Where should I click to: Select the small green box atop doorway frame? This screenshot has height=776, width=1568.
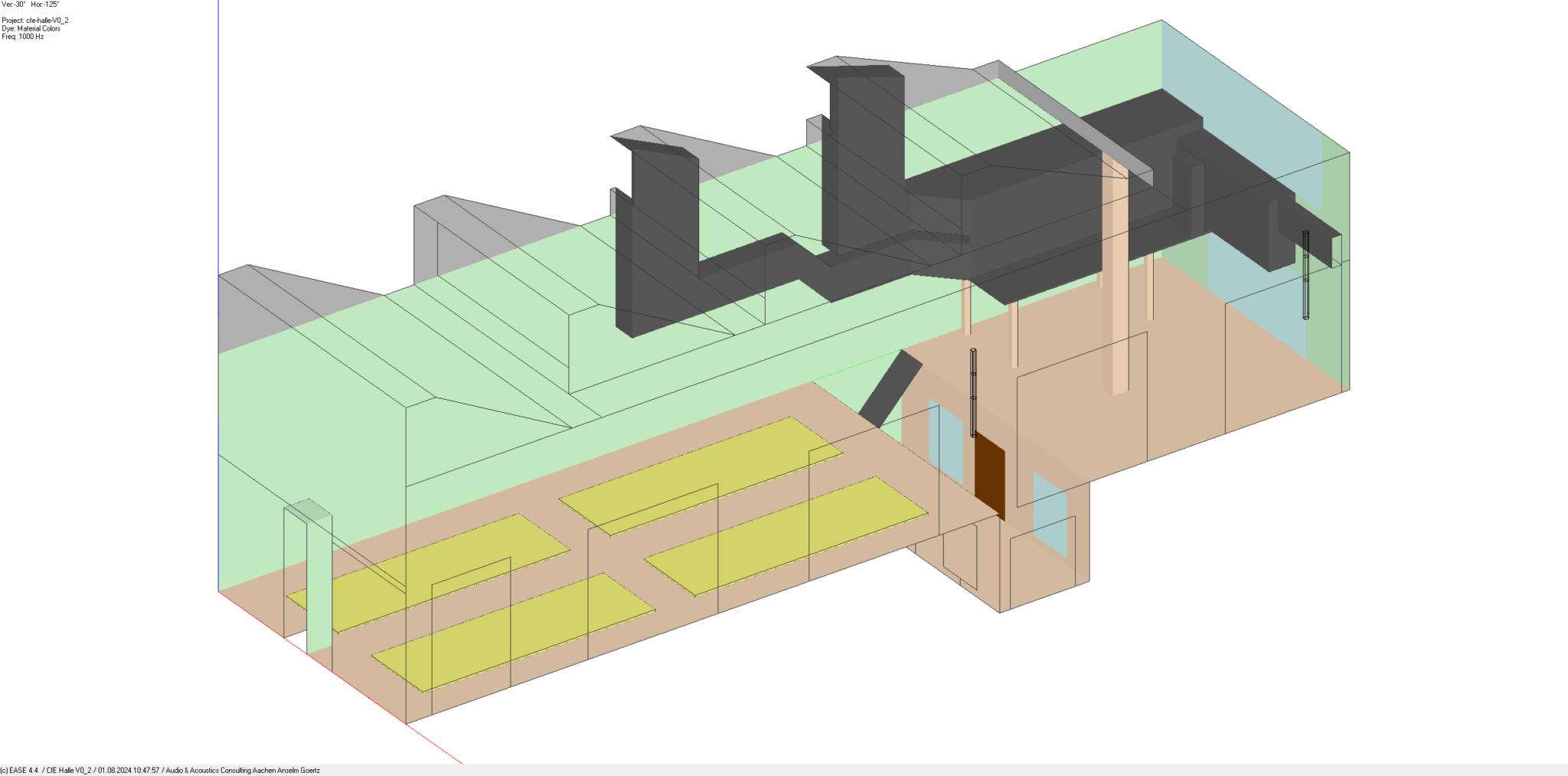point(309,510)
